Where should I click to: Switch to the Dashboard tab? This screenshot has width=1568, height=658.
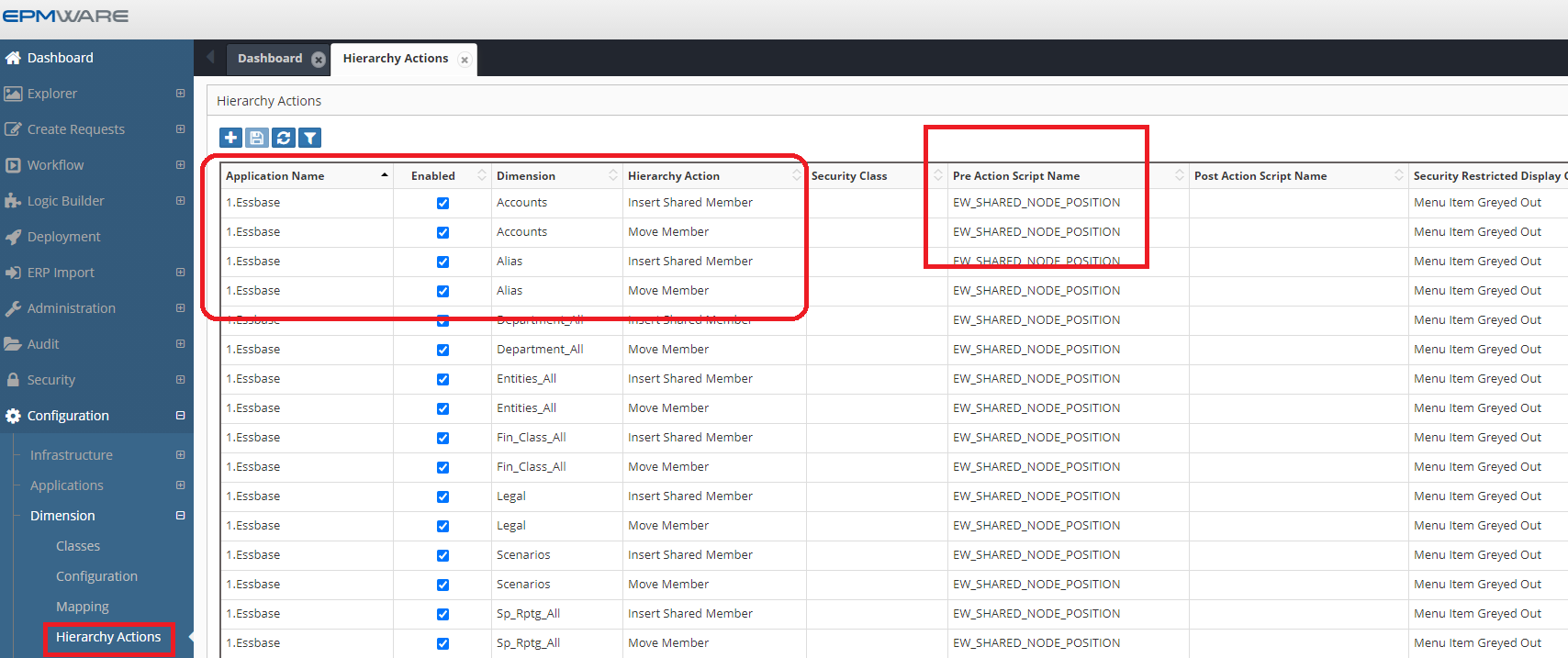tap(270, 59)
